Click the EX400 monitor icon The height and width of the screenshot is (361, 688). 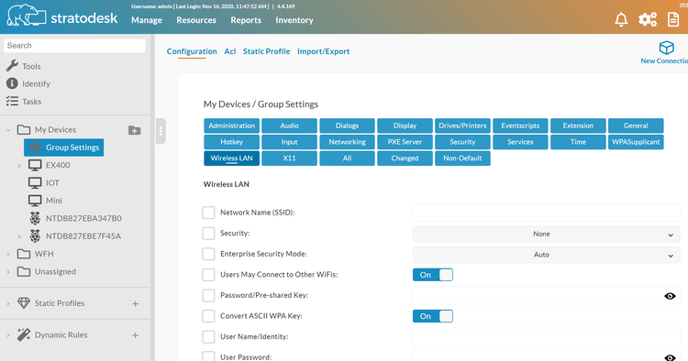point(35,165)
